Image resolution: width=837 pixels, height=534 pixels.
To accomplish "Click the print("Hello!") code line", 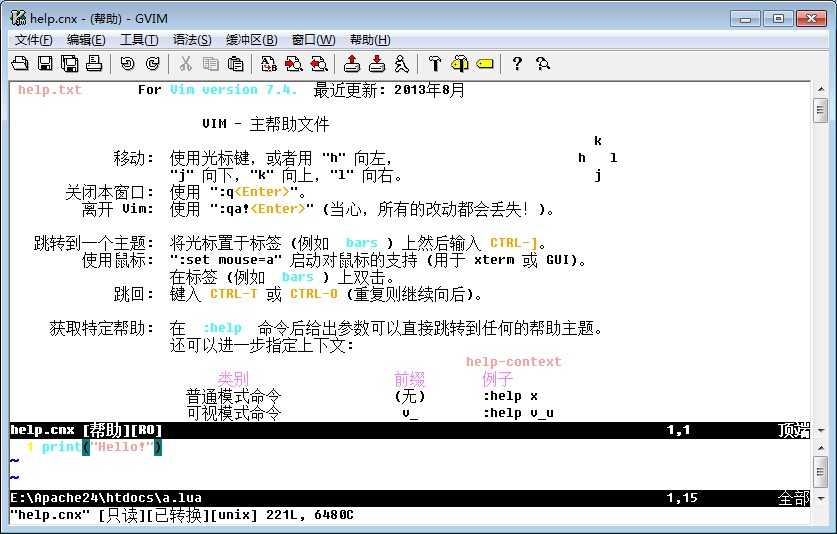I will pyautogui.click(x=101, y=447).
